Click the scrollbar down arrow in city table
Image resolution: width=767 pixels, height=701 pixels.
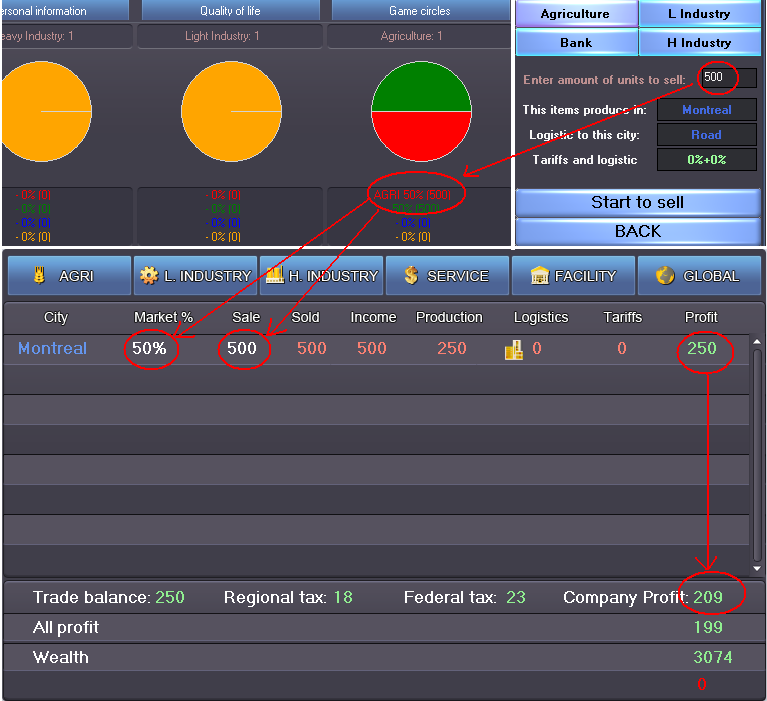(x=757, y=569)
